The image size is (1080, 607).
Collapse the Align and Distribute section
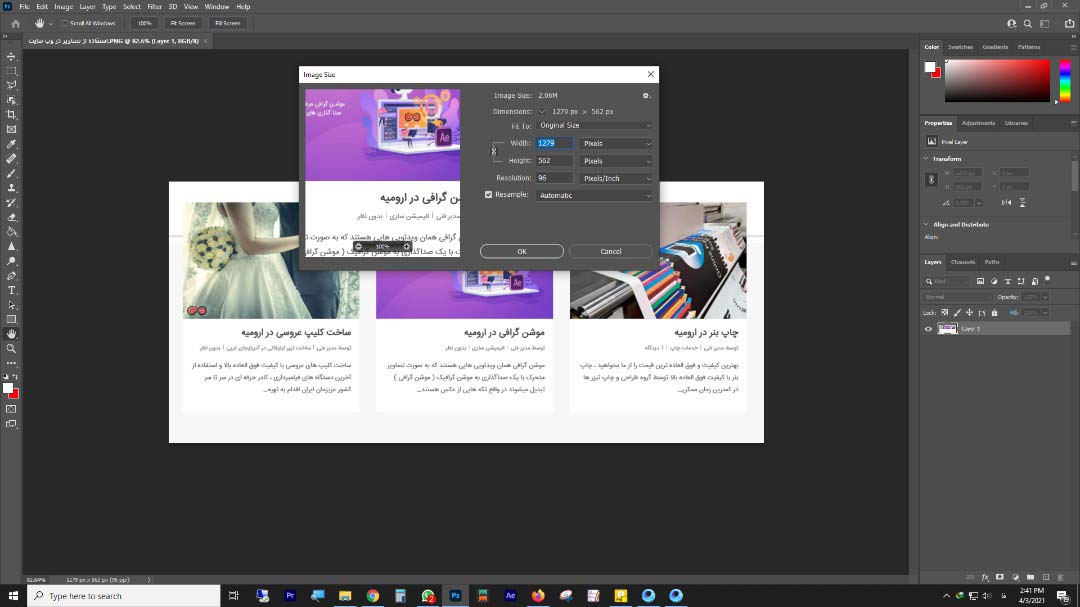926,225
